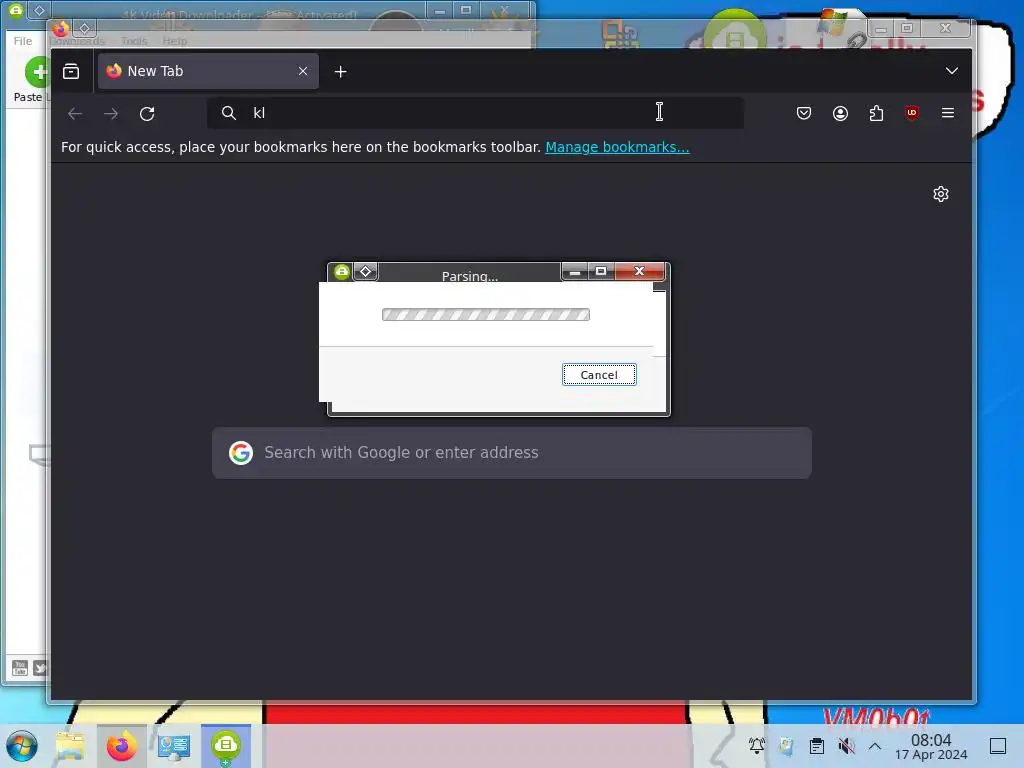Screen dimensions: 1024x768
Task: Open File Explorer from taskbar
Action: coord(70,746)
